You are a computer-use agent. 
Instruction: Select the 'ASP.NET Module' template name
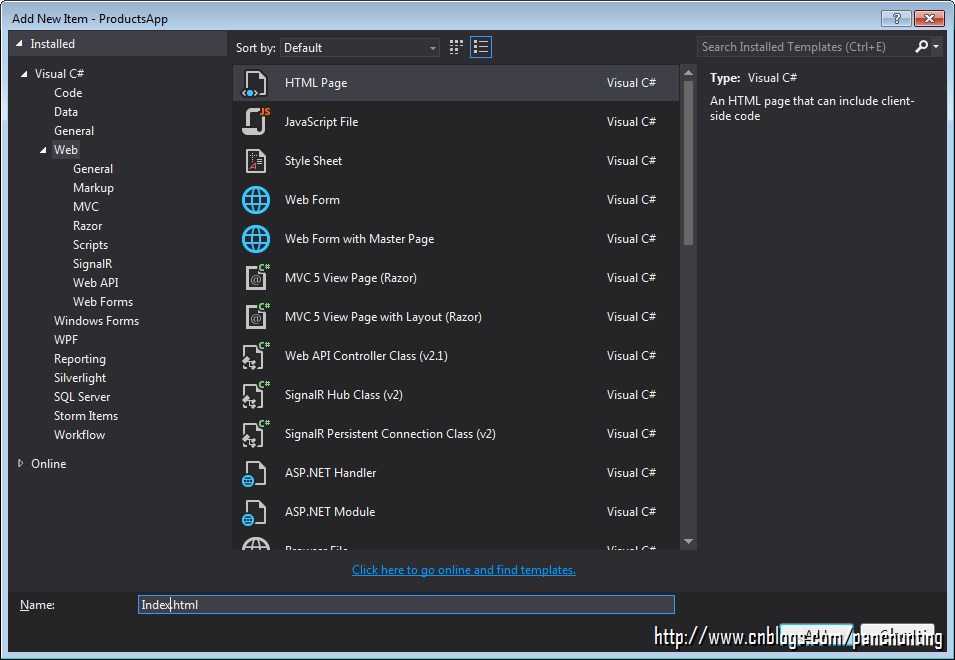(329, 511)
